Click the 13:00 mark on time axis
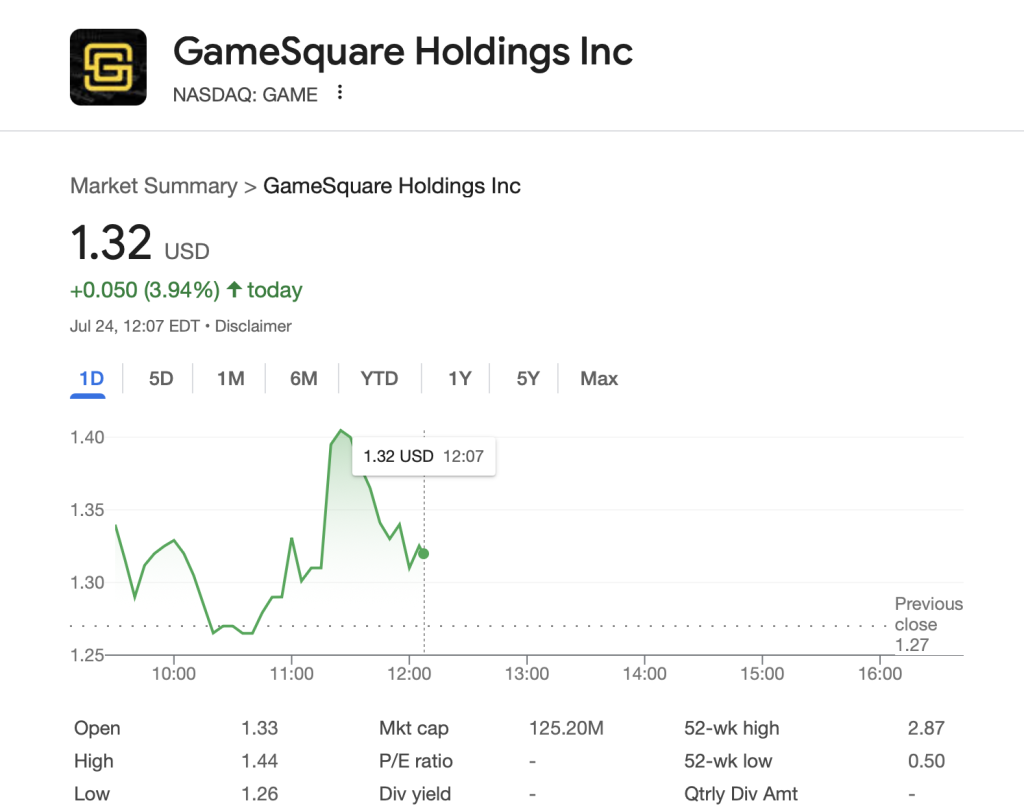 point(527,674)
